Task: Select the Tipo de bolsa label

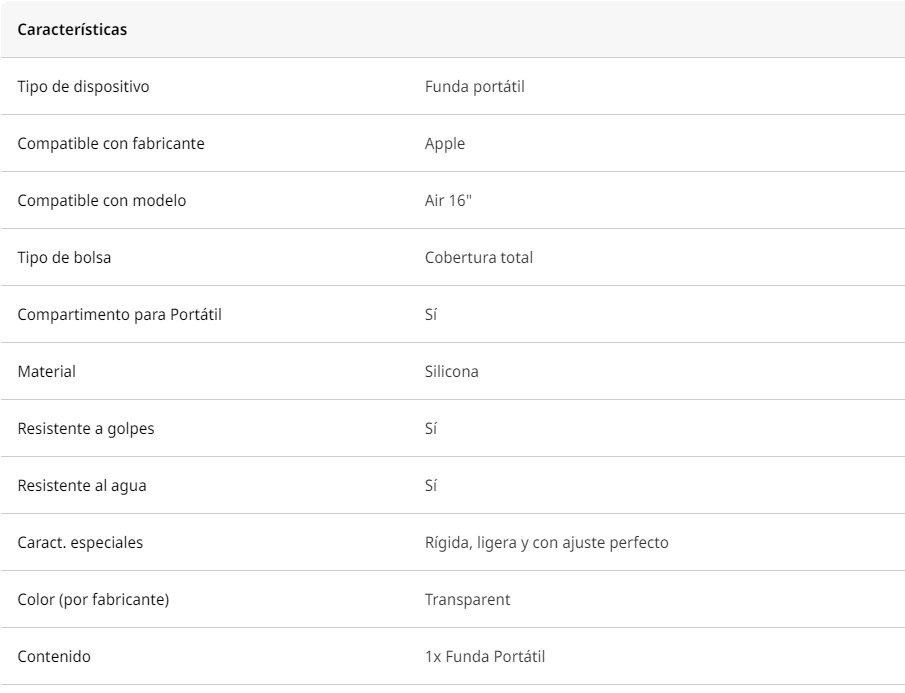Action: point(64,258)
